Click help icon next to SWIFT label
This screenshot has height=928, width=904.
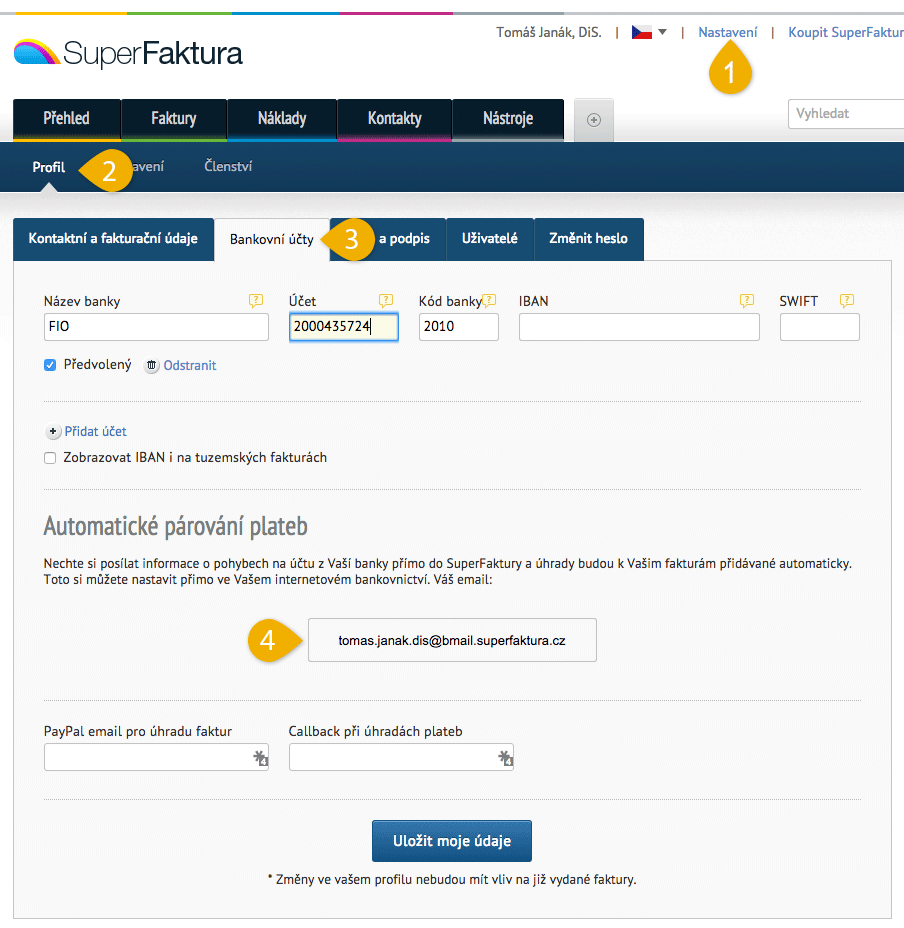coord(847,301)
